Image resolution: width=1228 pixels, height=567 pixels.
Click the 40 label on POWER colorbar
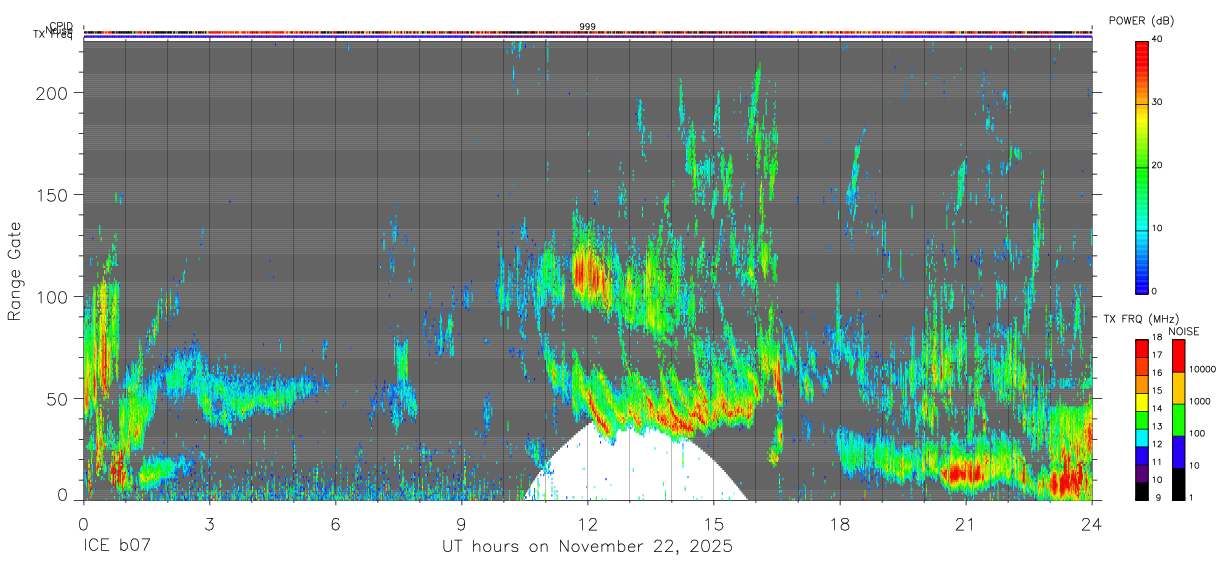(1158, 40)
